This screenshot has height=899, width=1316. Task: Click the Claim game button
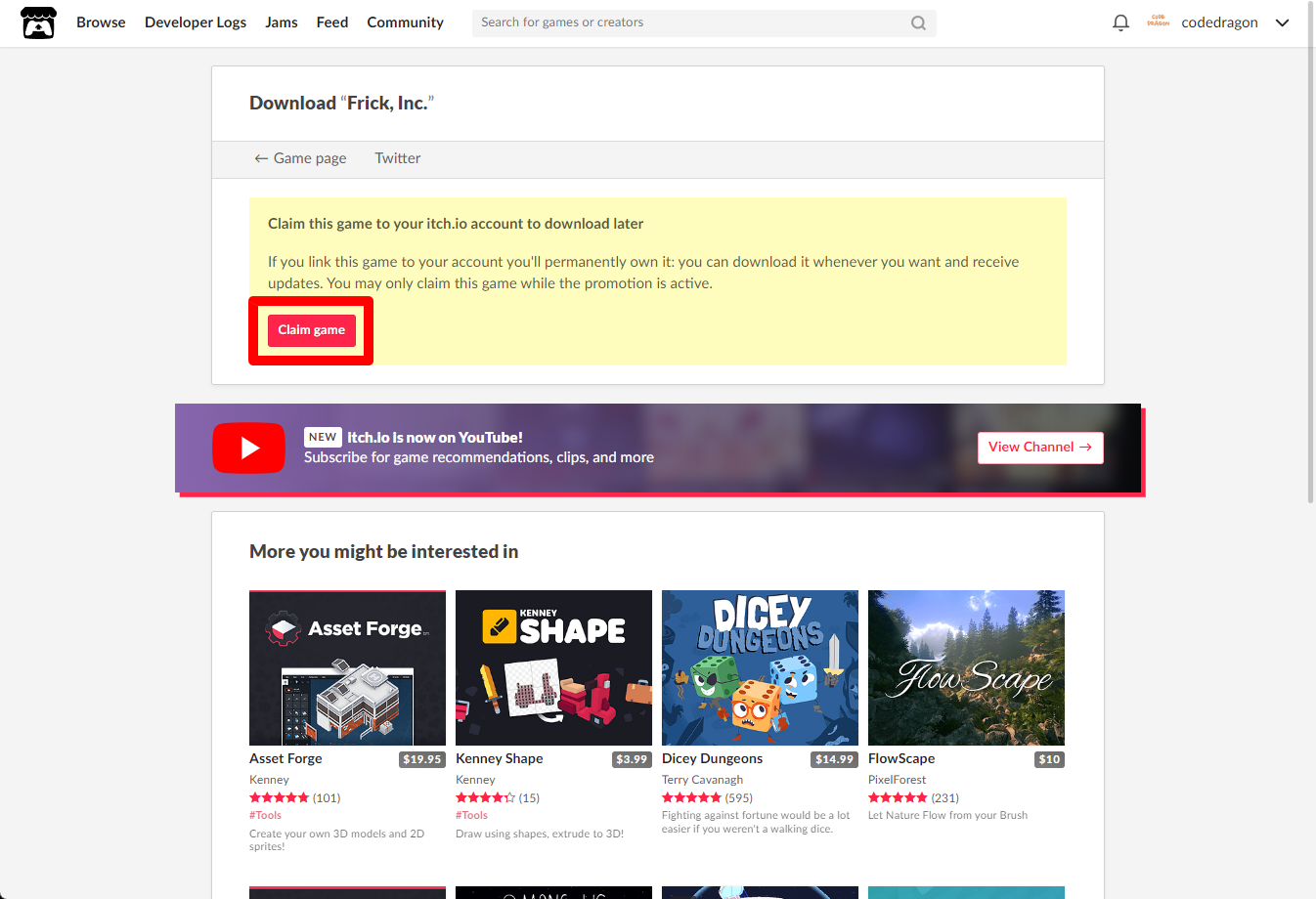point(311,330)
